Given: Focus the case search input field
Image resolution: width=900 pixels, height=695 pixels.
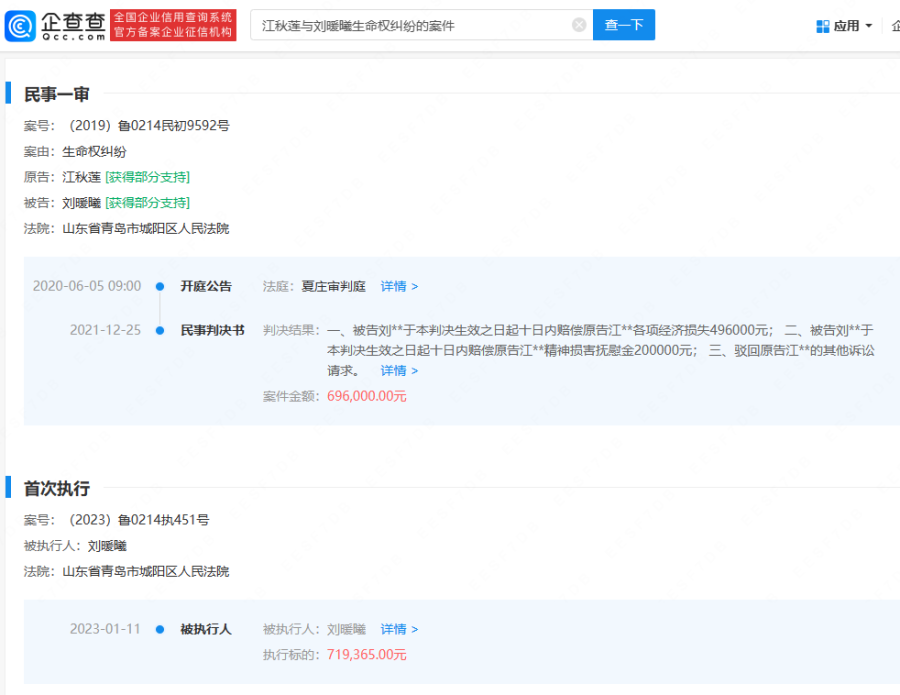Looking at the screenshot, I should tap(410, 25).
